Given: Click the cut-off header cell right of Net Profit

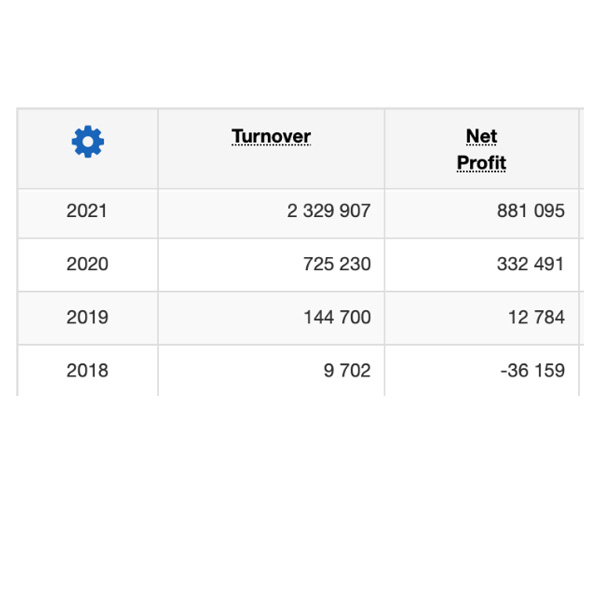Looking at the screenshot, I should click(x=582, y=148).
